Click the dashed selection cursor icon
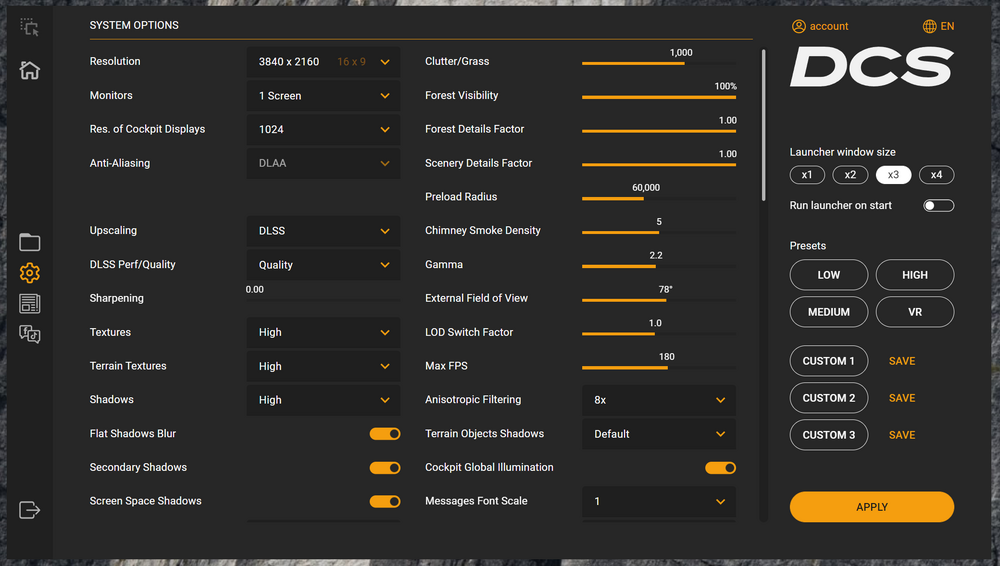The image size is (1000, 566). pos(30,27)
